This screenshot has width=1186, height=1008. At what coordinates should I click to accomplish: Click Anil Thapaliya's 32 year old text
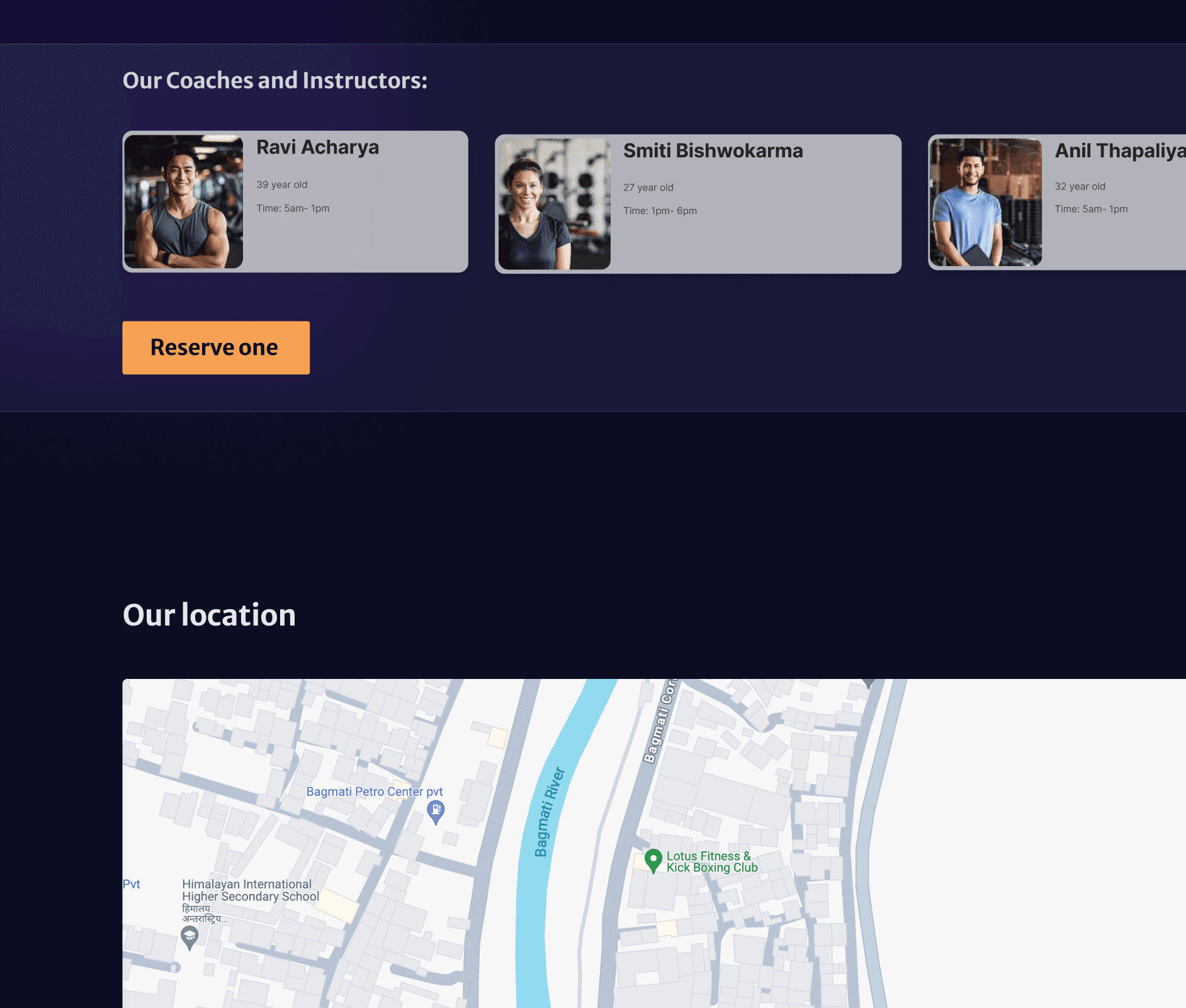pos(1080,187)
